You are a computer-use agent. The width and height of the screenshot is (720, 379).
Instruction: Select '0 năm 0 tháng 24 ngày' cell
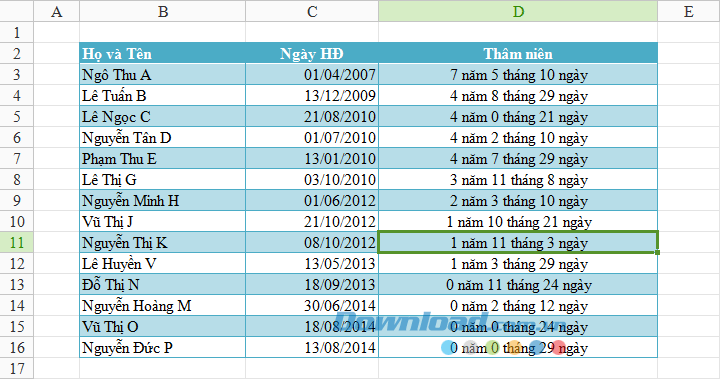(x=518, y=327)
